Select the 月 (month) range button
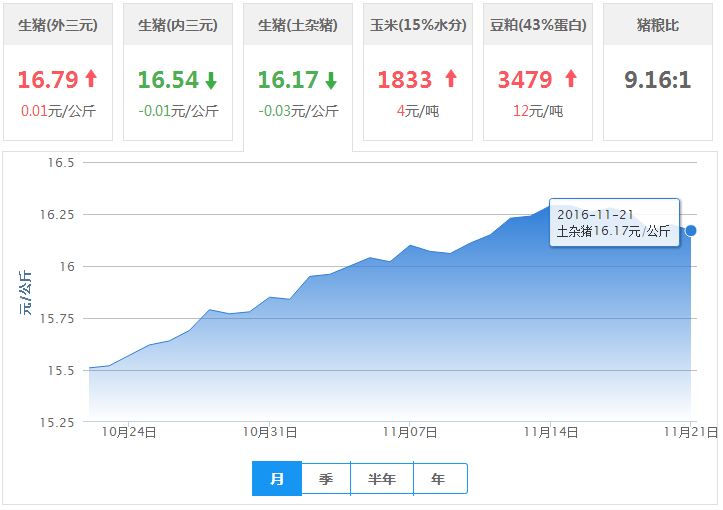This screenshot has height=510, width=723. click(277, 479)
